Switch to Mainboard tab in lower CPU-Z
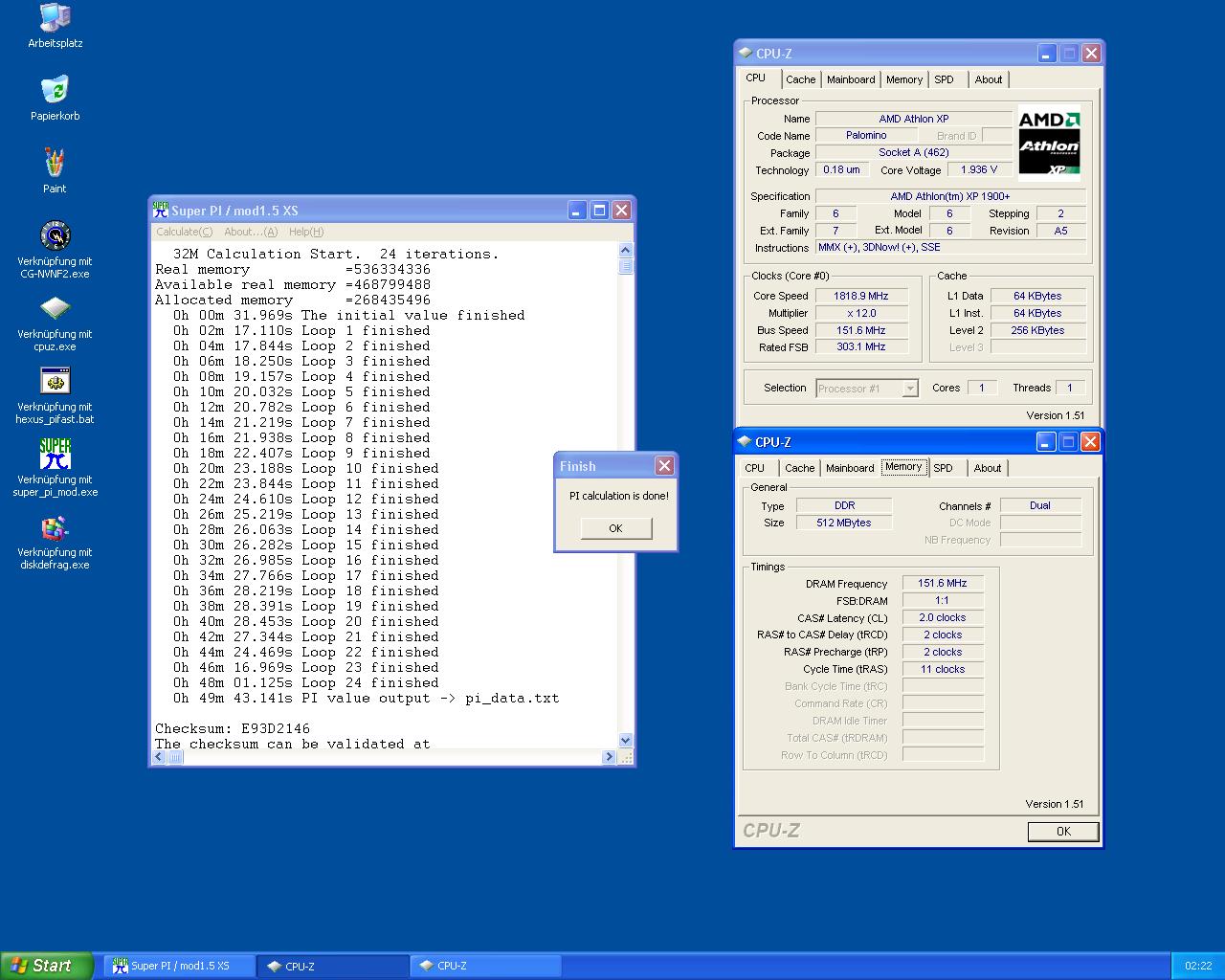The height and width of the screenshot is (980, 1225). [850, 468]
